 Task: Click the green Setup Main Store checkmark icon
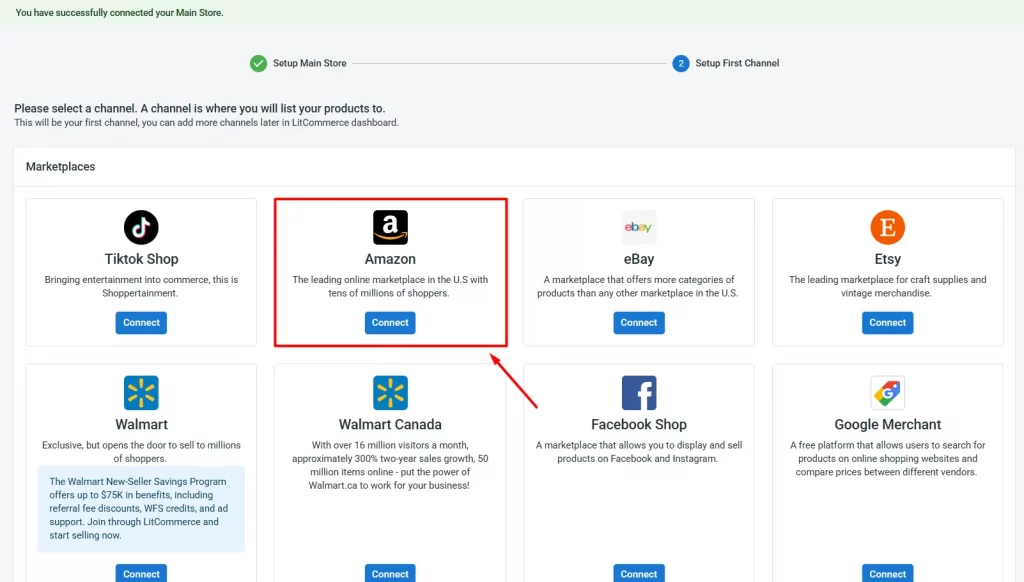pyautogui.click(x=258, y=62)
